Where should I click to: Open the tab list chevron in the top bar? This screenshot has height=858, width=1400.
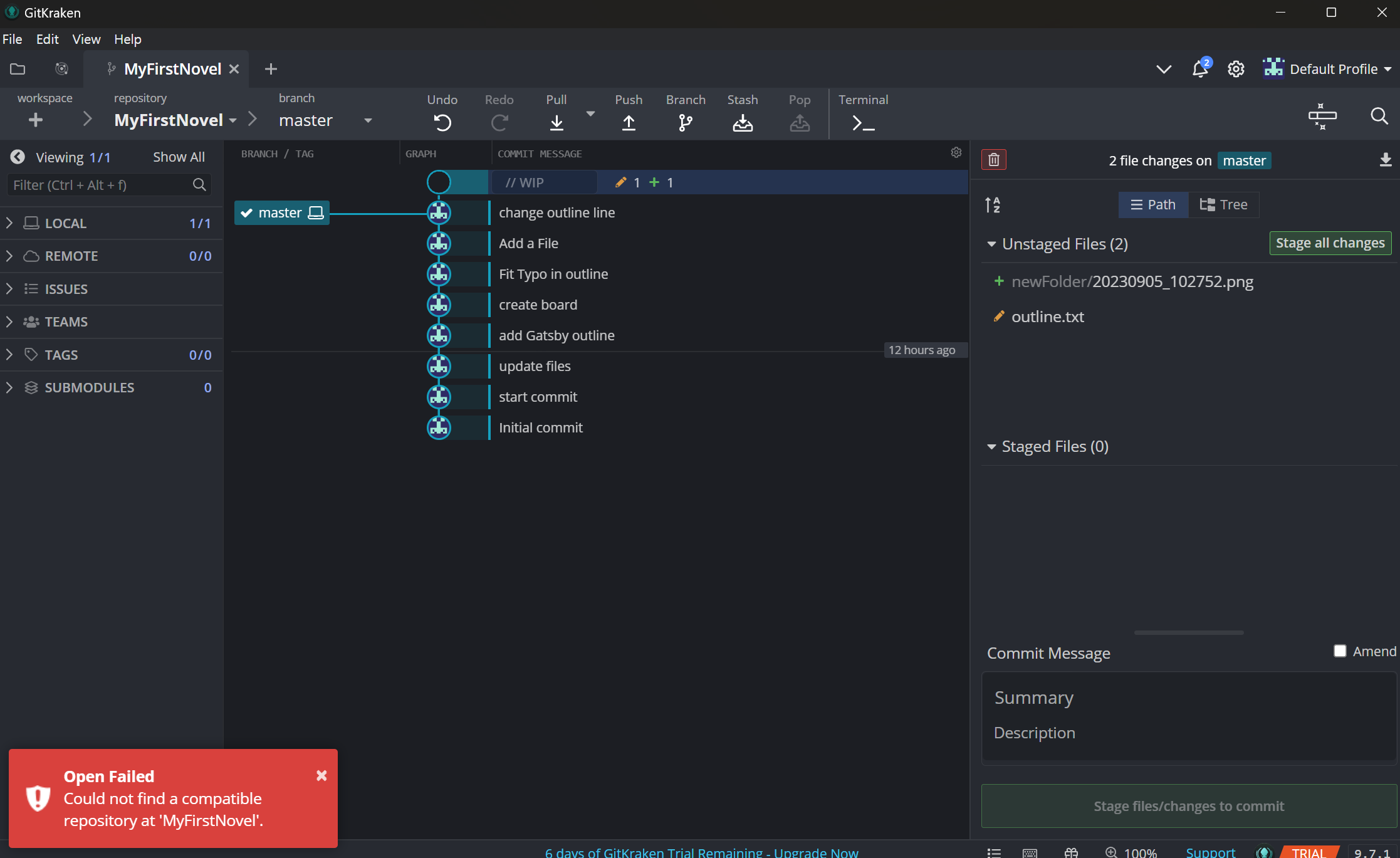click(1164, 69)
